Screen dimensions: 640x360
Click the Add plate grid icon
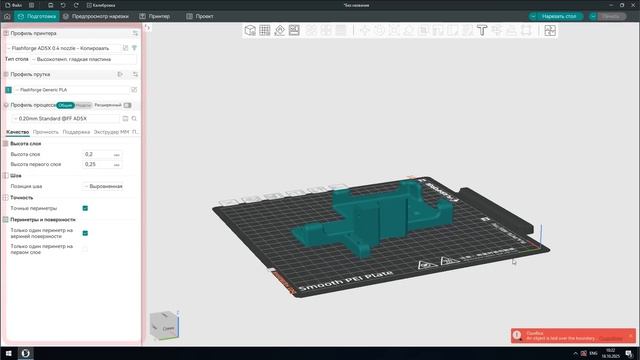[x=264, y=30]
